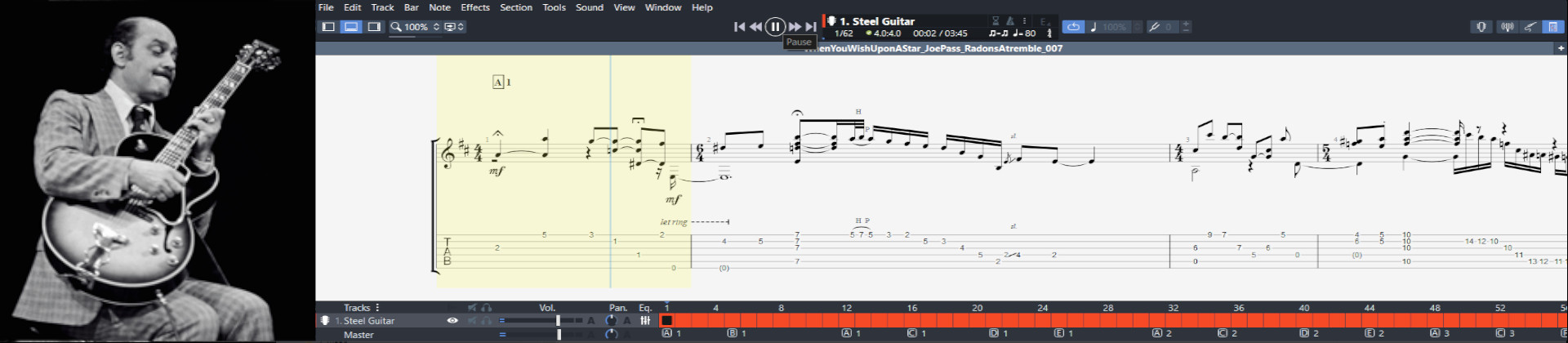Screen dimensions: 1568x343
Task: Open the Track menu
Action: (x=382, y=7)
